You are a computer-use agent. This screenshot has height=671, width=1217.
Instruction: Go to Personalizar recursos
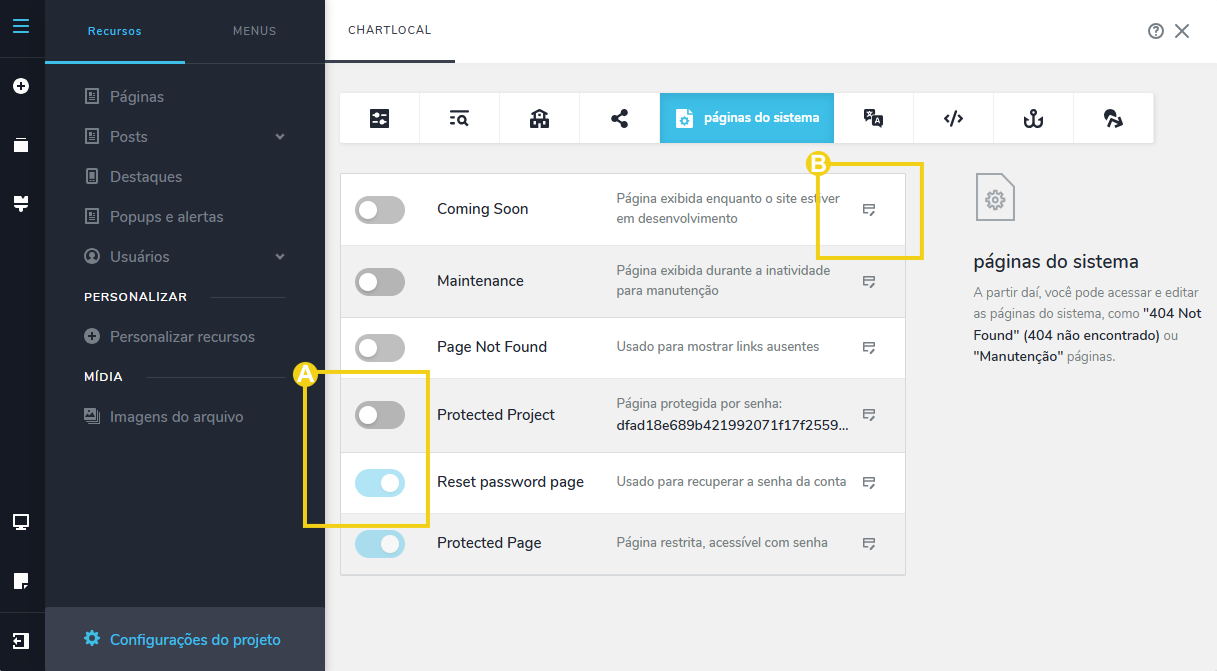pos(181,337)
